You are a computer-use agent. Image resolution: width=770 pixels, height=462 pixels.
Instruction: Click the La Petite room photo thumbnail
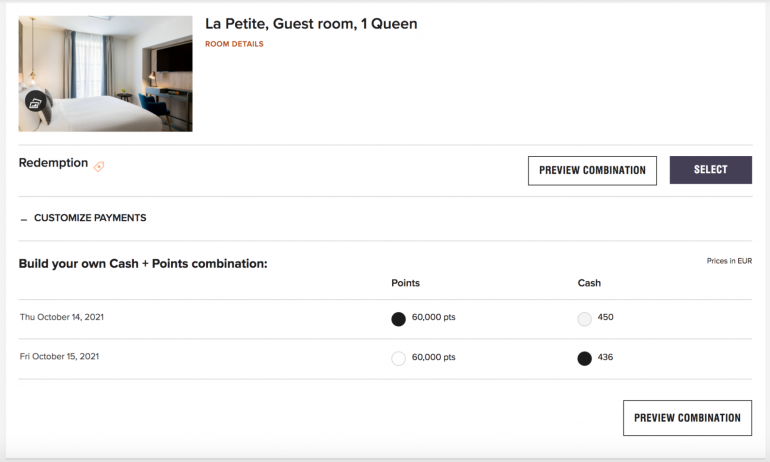pyautogui.click(x=105, y=73)
